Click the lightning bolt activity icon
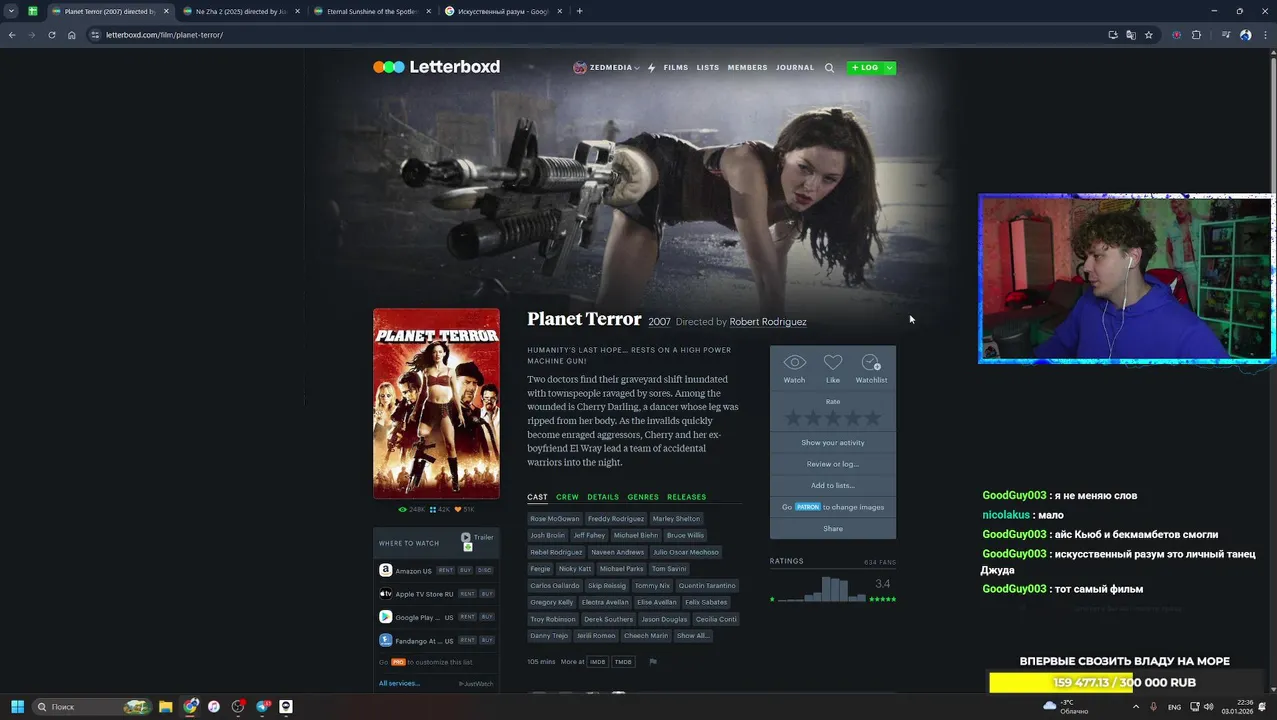The width and height of the screenshot is (1277, 720). point(651,68)
